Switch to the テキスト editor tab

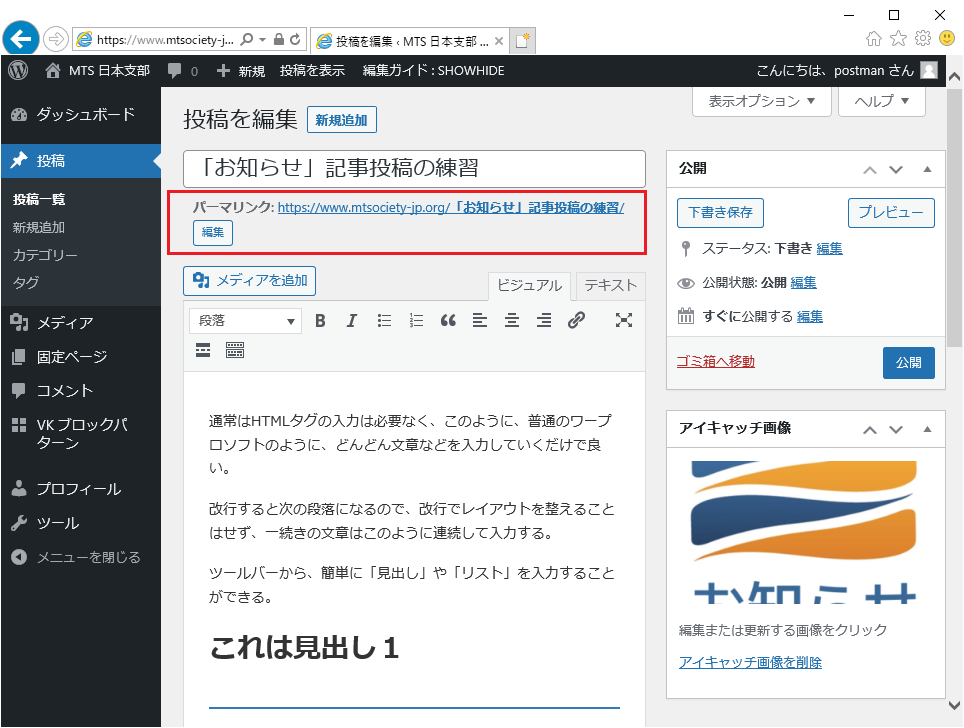coord(610,285)
